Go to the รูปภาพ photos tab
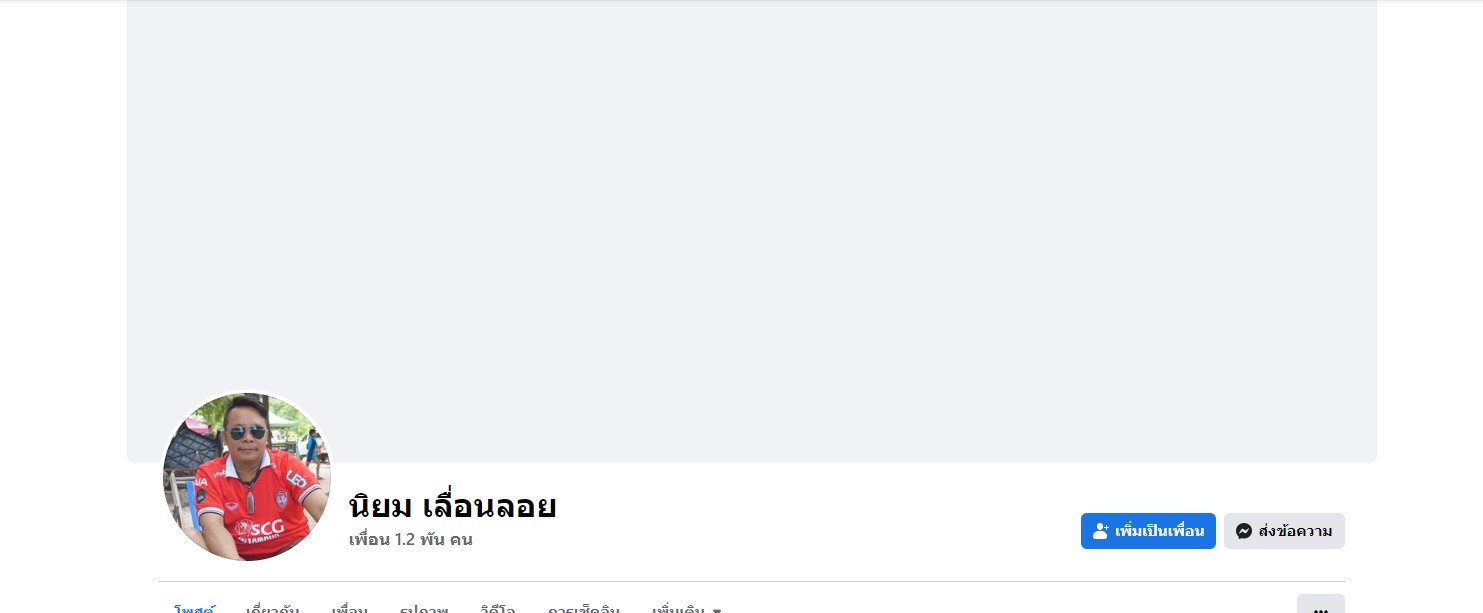This screenshot has width=1483, height=613. click(424, 608)
